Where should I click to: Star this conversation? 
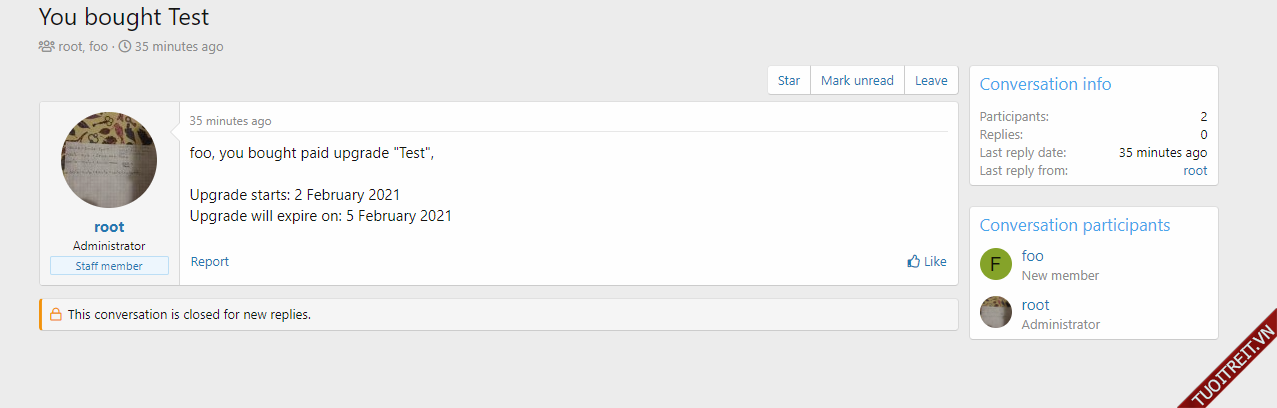coord(789,81)
